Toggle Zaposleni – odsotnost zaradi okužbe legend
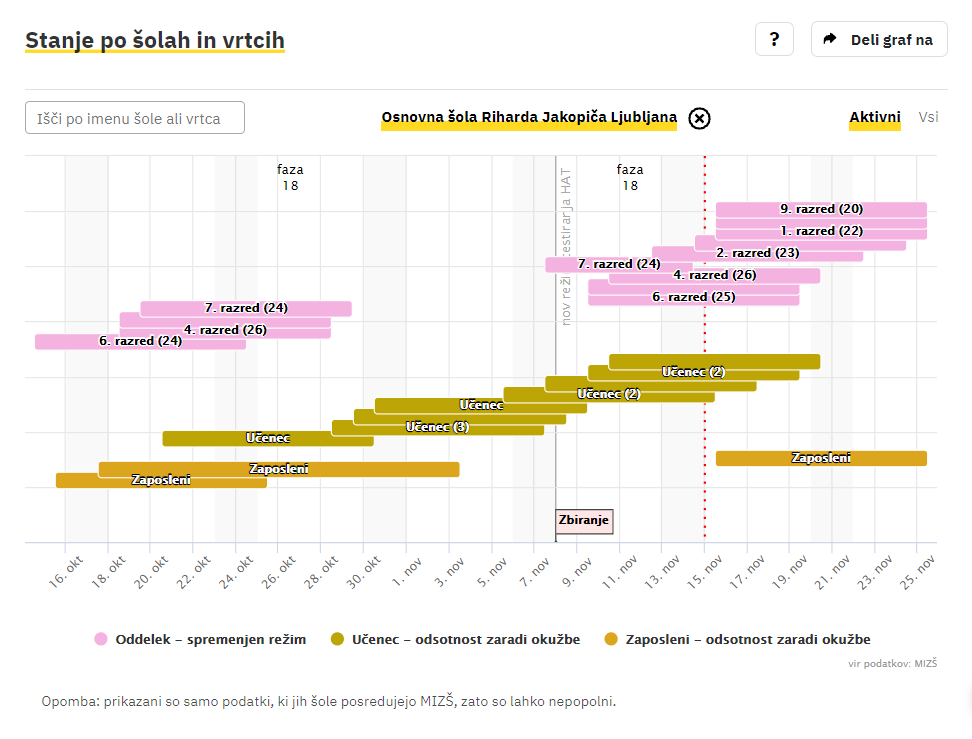Screen dimensions: 972x739 pyautogui.click(x=748, y=639)
